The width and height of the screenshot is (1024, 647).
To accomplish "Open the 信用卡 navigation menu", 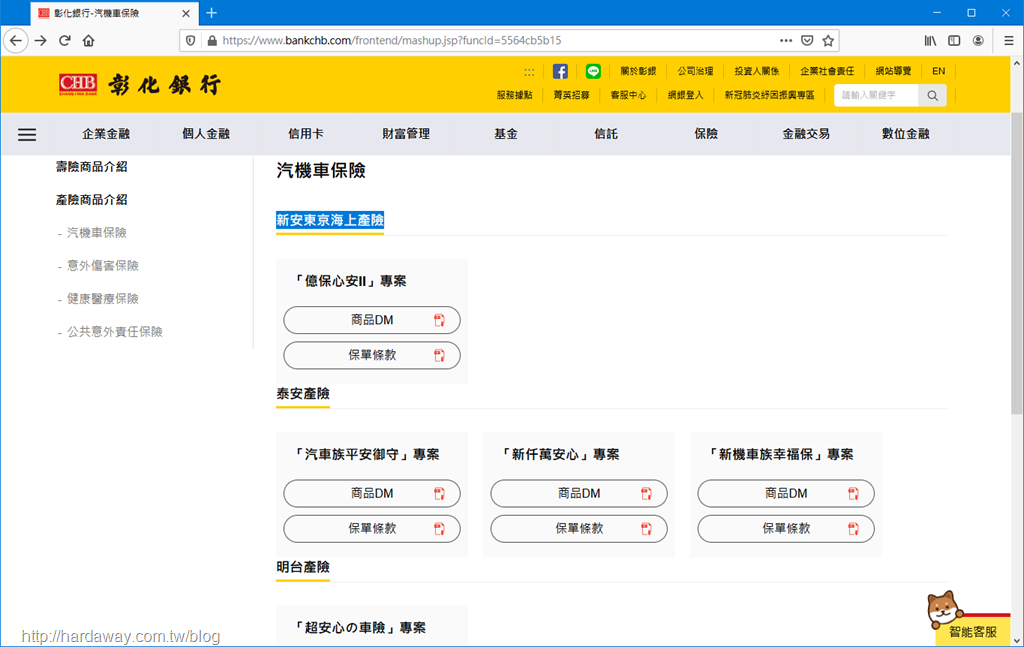I will point(306,134).
